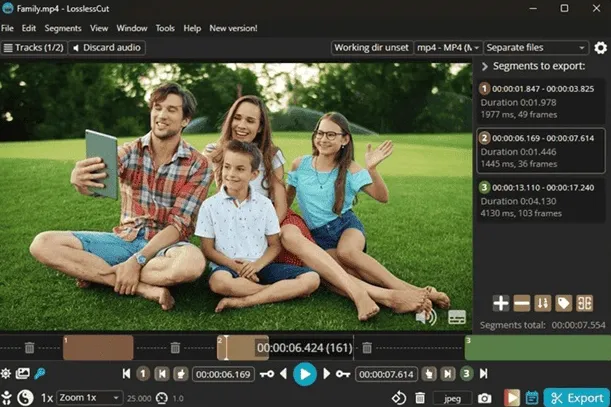Open the View menu
This screenshot has height=407, width=611.
(99, 28)
